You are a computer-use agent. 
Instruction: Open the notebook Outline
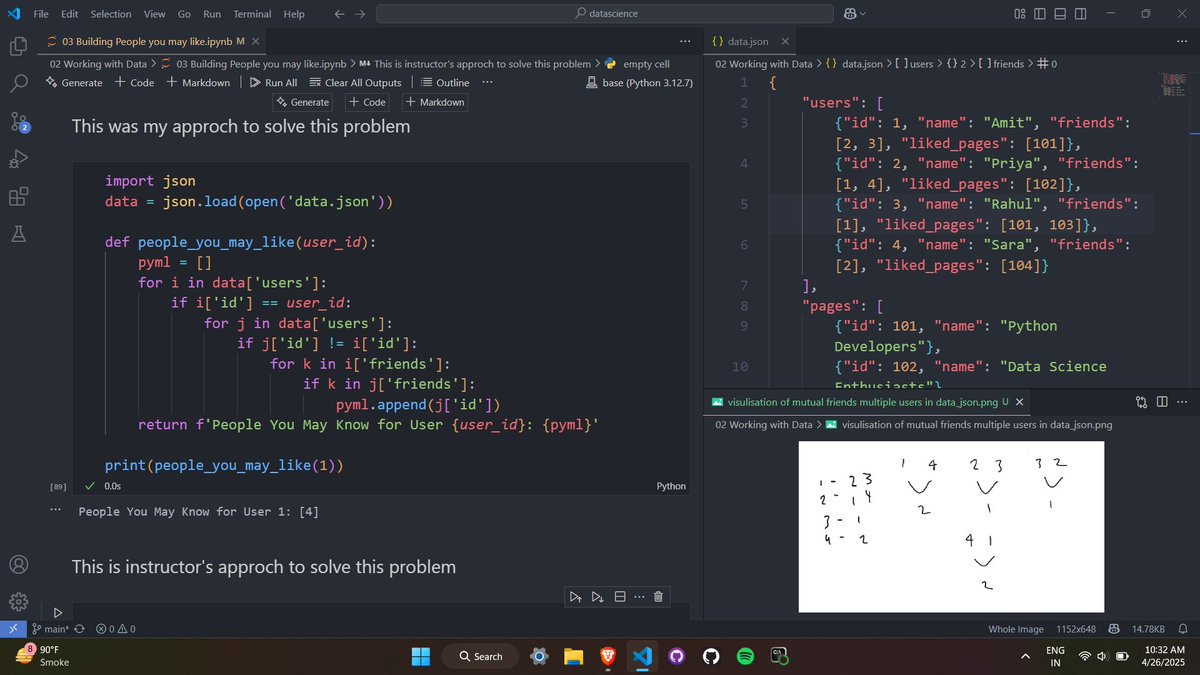pyautogui.click(x=445, y=83)
